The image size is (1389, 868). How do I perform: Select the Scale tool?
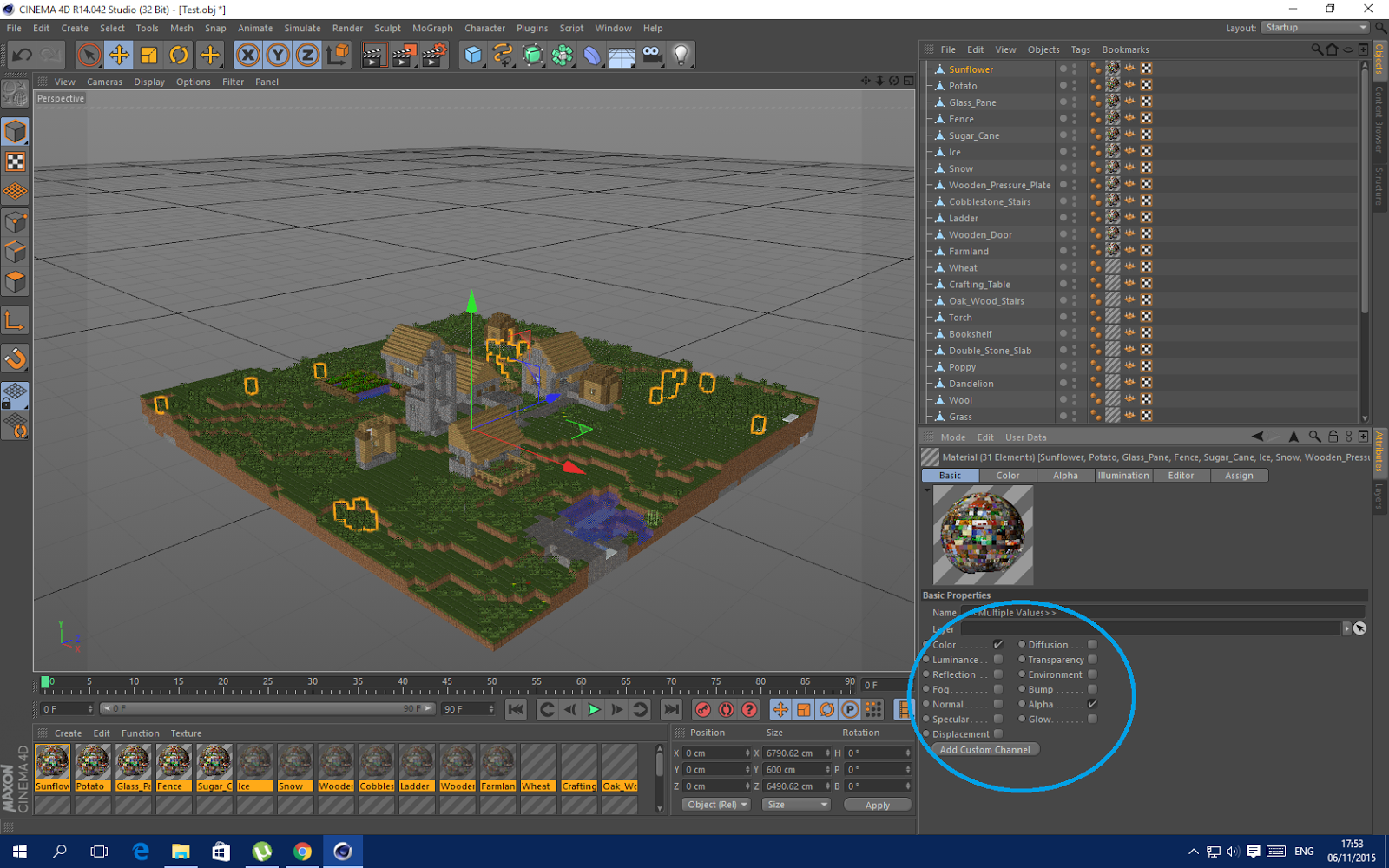148,56
